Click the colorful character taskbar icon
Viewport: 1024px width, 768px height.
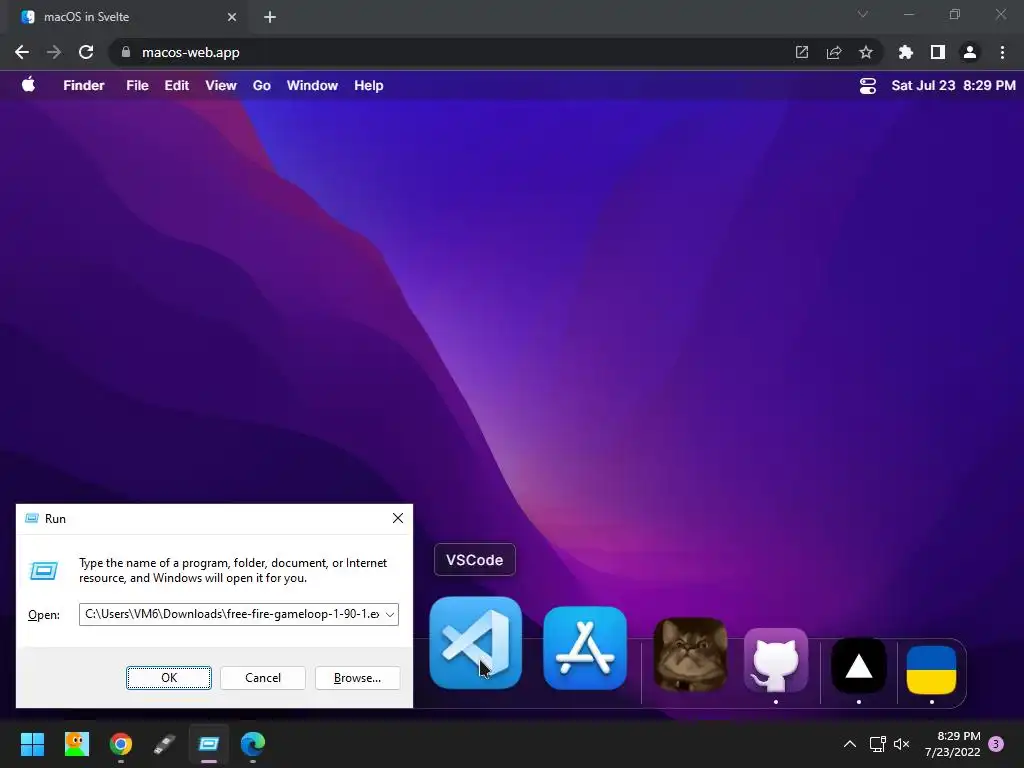point(76,744)
